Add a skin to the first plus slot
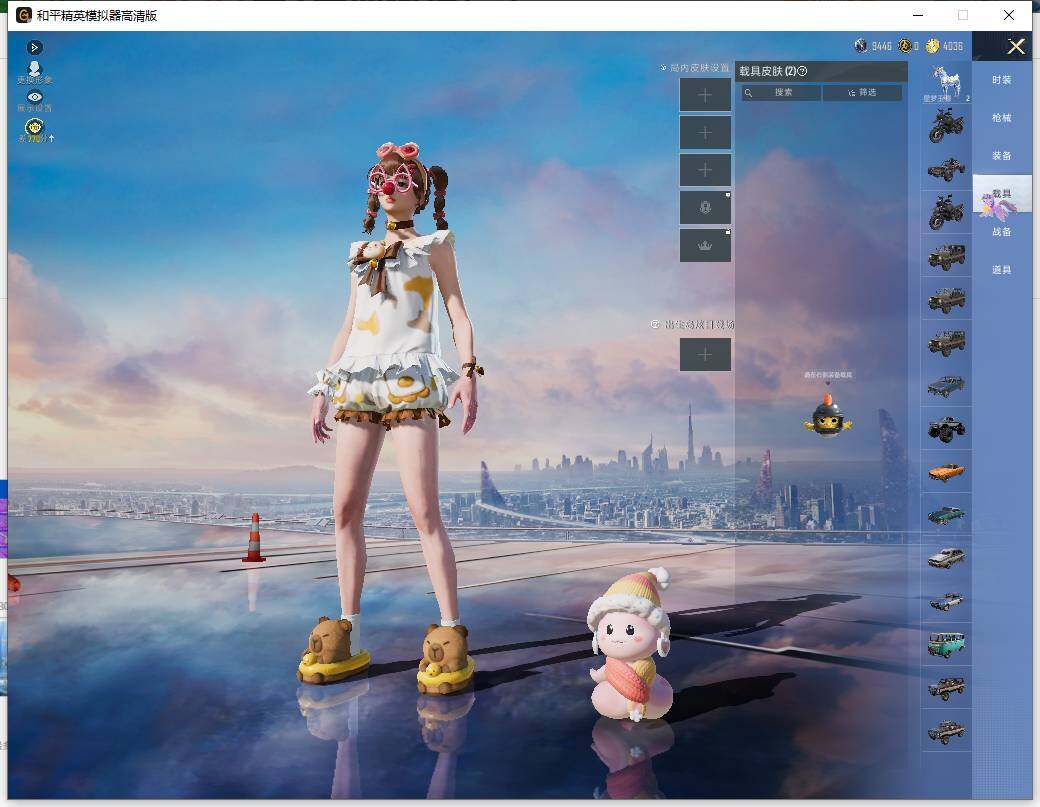This screenshot has width=1040, height=807. point(705,95)
